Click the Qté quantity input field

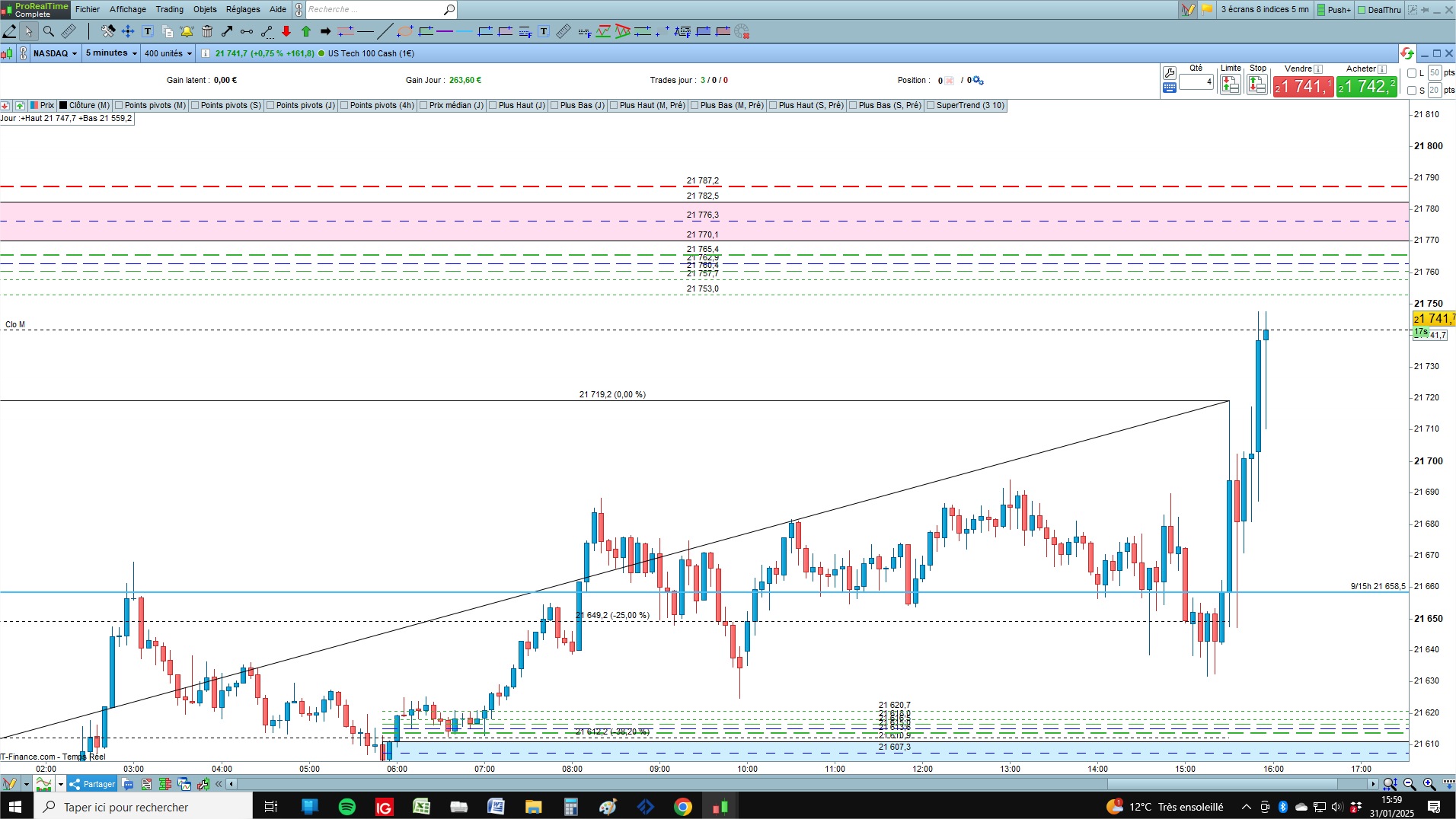(1196, 81)
